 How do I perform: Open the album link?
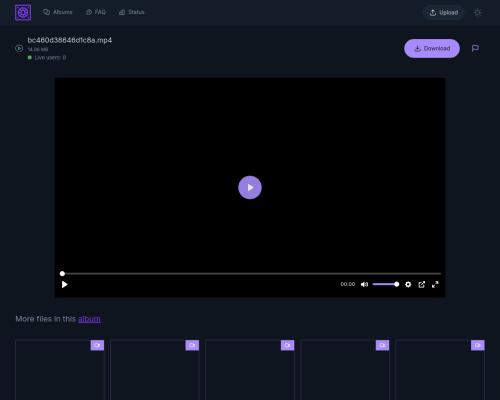tap(89, 319)
